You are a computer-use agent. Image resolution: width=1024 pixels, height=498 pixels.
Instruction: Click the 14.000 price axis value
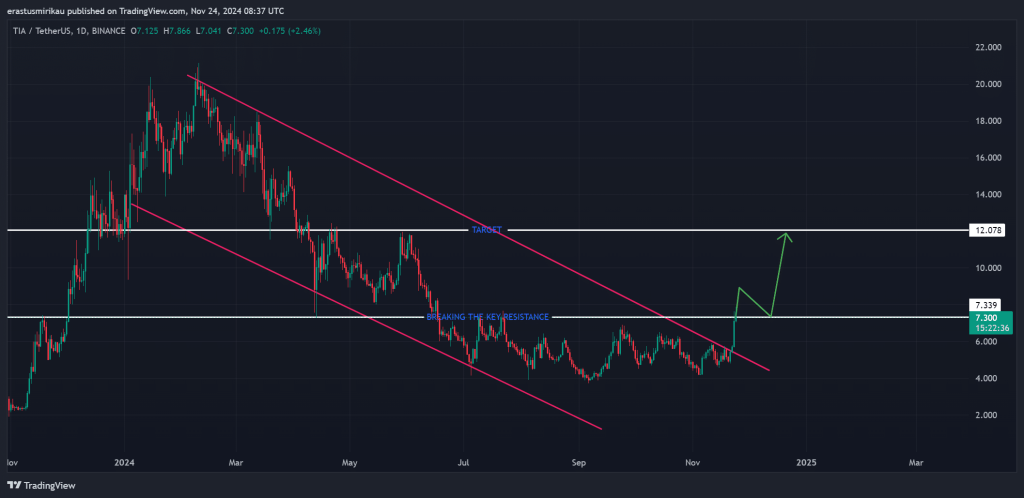[x=987, y=195]
